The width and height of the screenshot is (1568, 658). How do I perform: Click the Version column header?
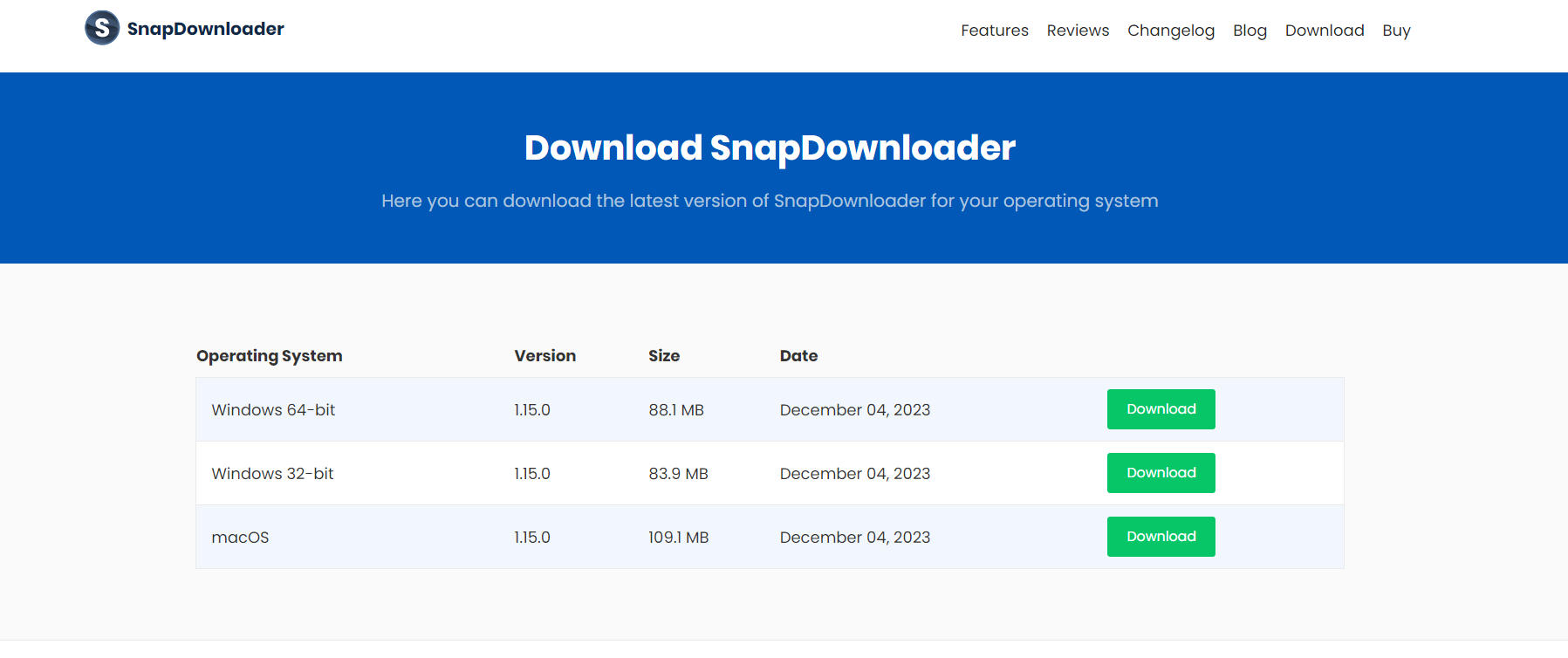coord(545,356)
